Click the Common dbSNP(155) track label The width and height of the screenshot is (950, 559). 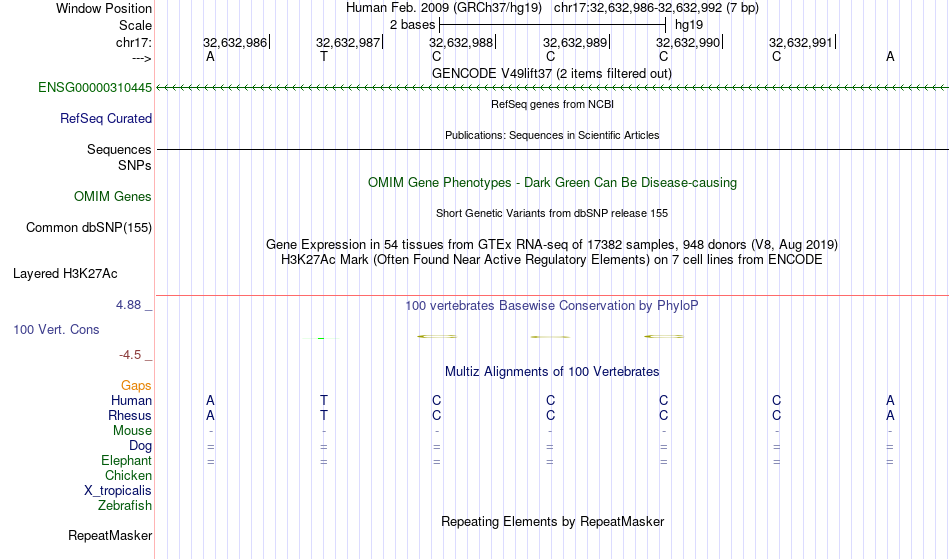pyautogui.click(x=88, y=228)
